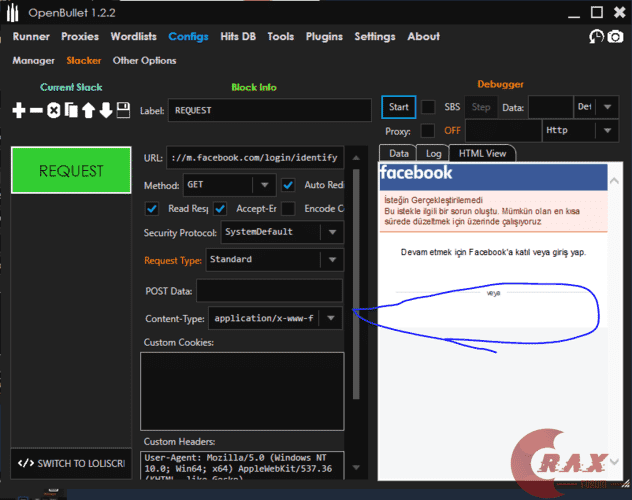This screenshot has width=632, height=500.
Task: Click the OFF proxy status text
Action: 452,131
